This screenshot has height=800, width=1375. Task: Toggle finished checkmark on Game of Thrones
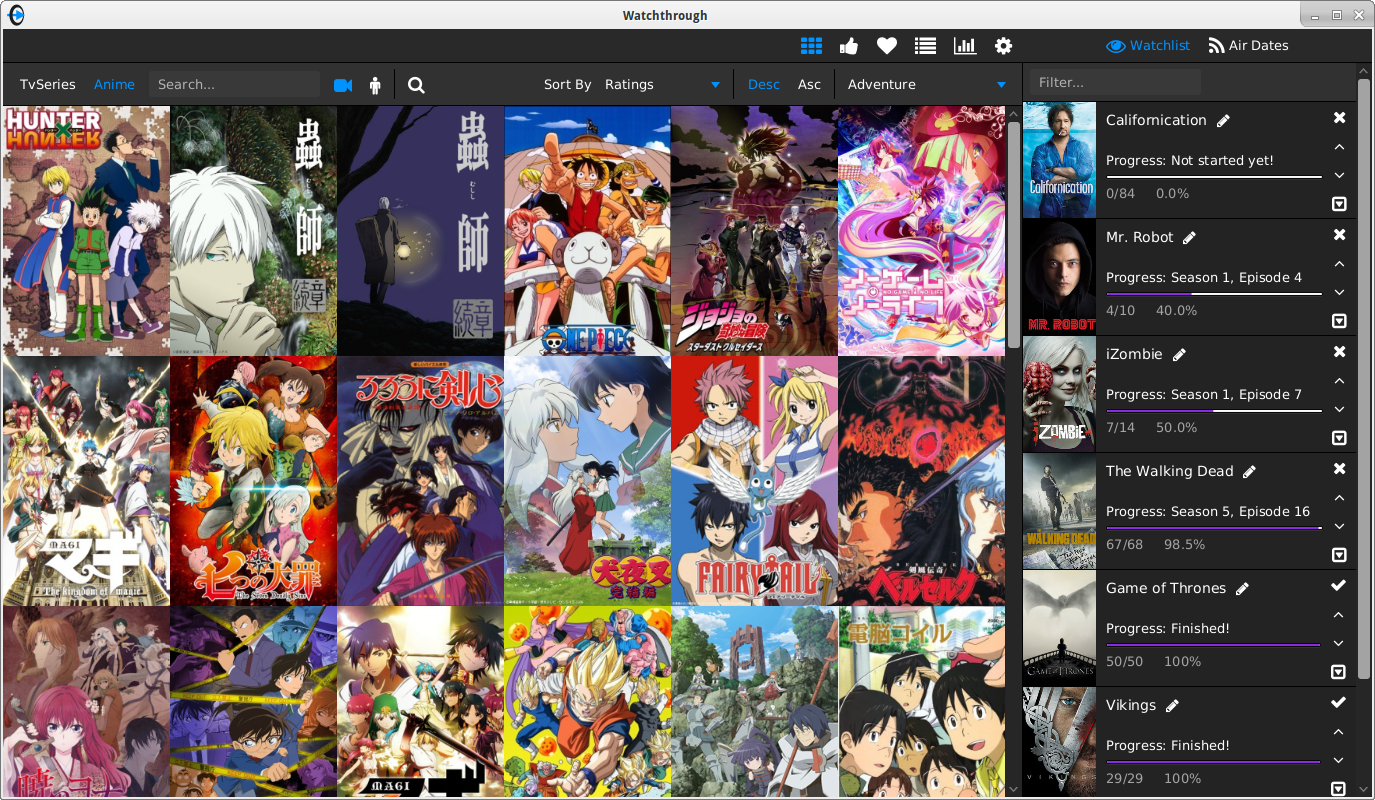[1339, 586]
